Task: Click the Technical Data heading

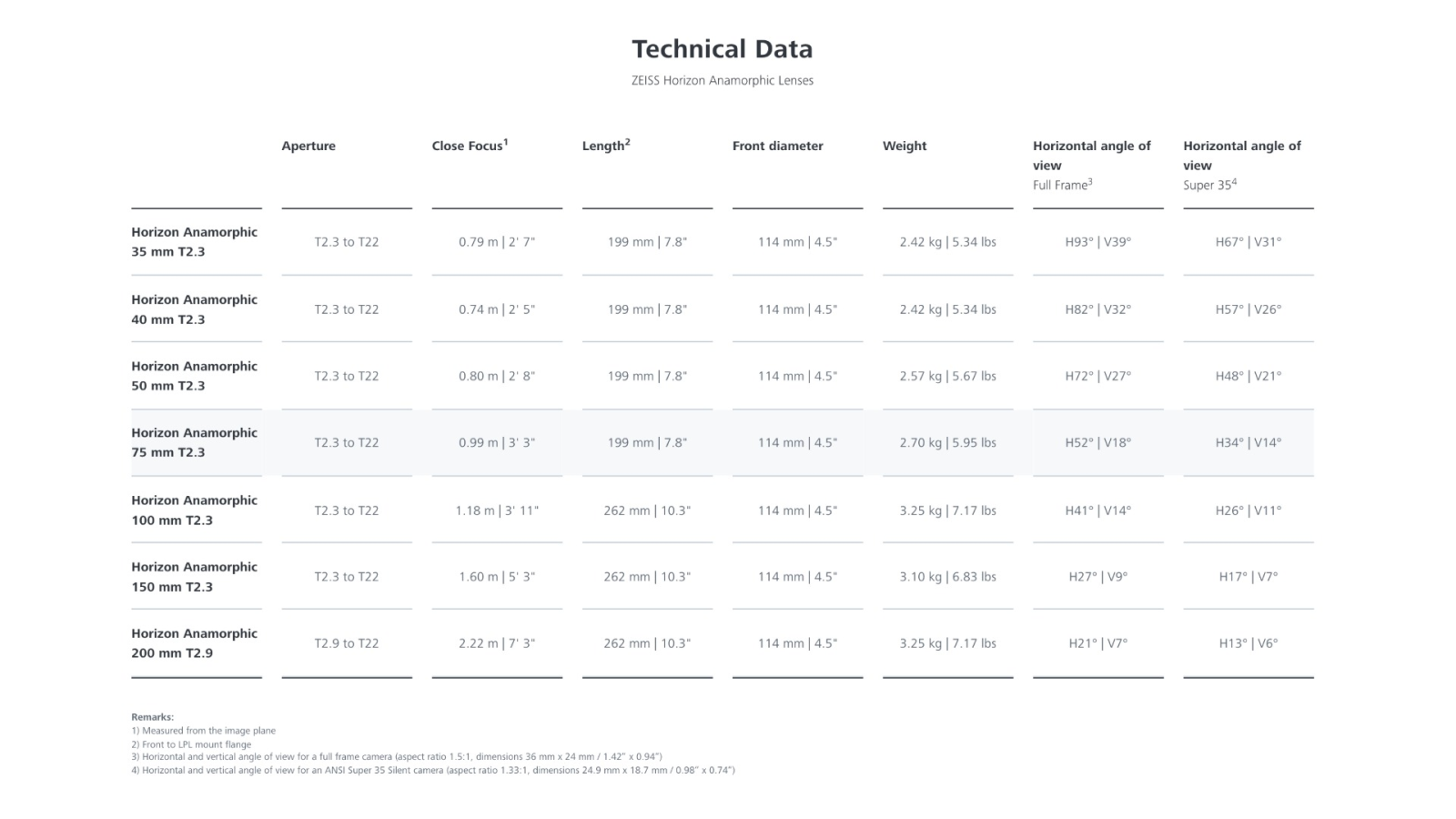Action: 722,49
